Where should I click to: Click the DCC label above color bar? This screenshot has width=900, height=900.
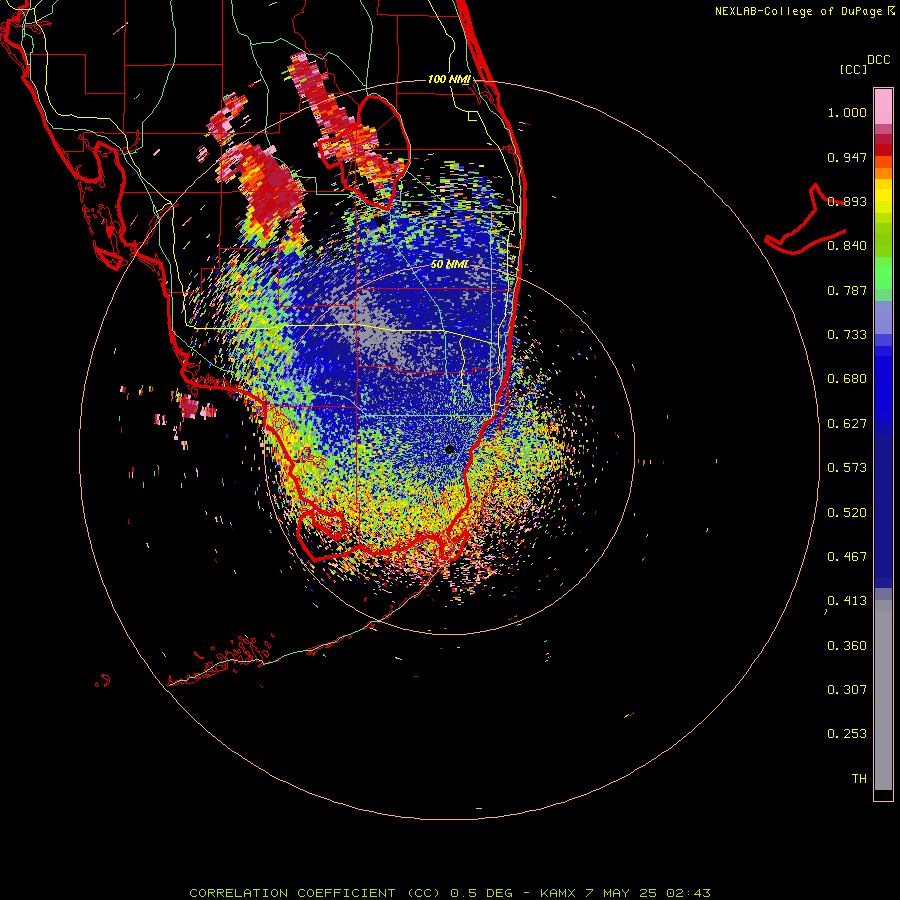tap(878, 60)
